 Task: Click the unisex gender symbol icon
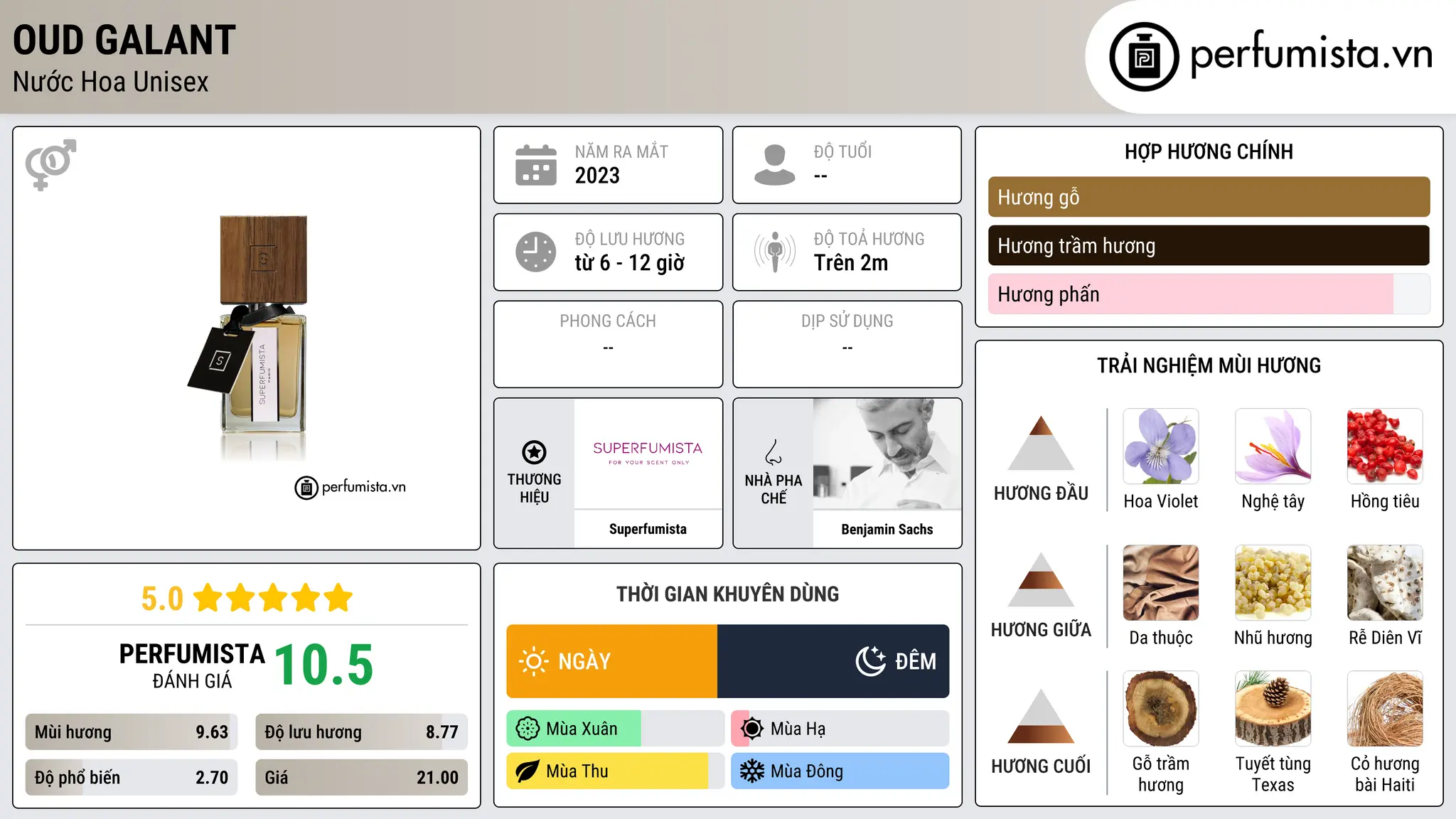(x=50, y=165)
